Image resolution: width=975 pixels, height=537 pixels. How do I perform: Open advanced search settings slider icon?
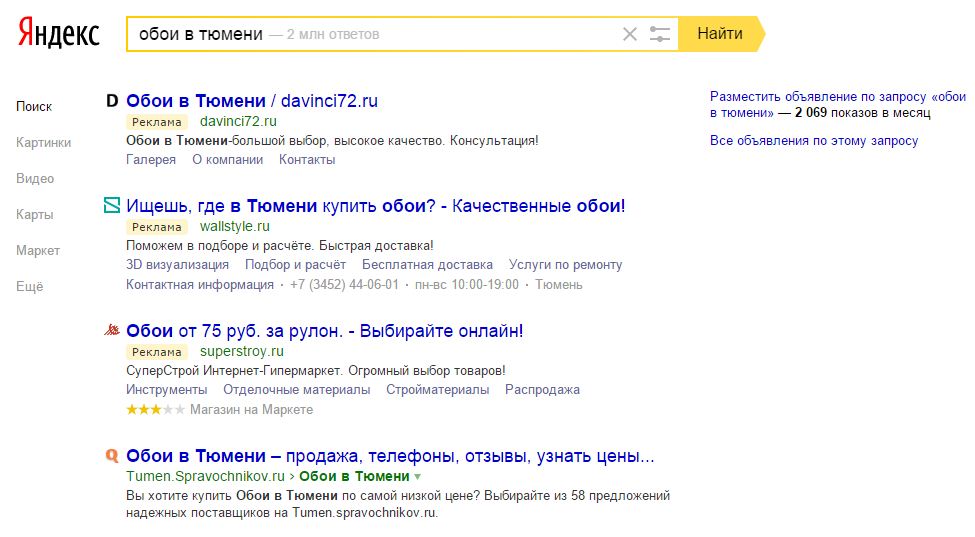click(660, 34)
